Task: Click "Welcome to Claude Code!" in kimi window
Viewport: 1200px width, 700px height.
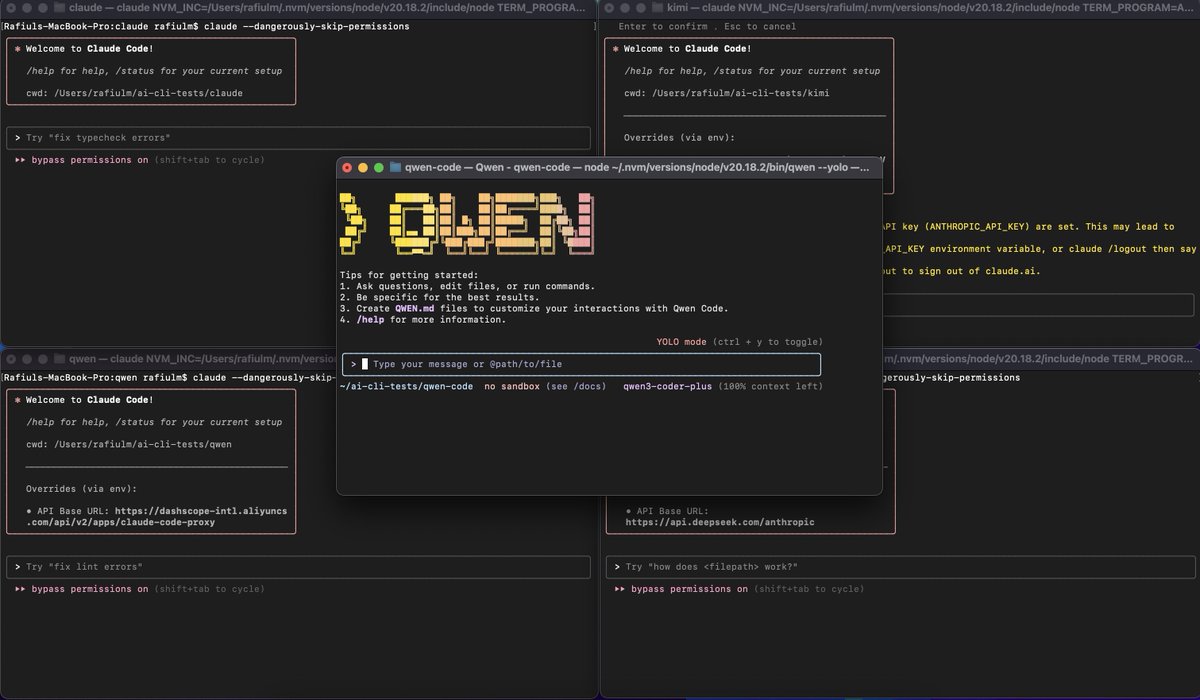Action: tap(688, 49)
